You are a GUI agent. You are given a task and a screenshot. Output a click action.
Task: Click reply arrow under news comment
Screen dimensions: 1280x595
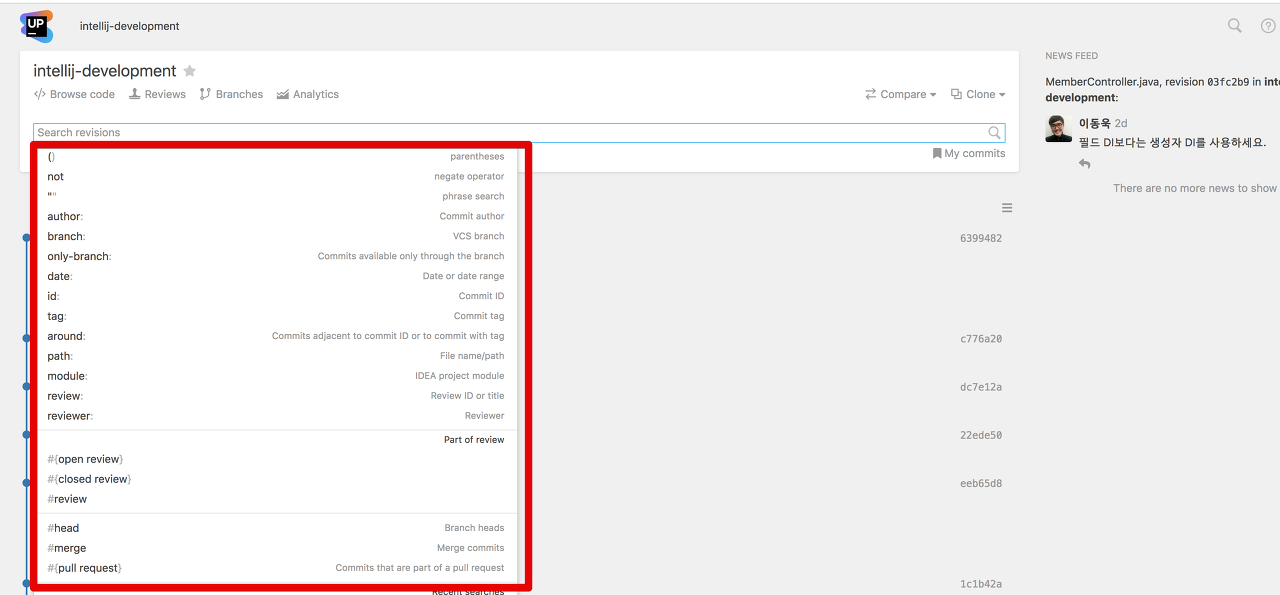click(1084, 164)
